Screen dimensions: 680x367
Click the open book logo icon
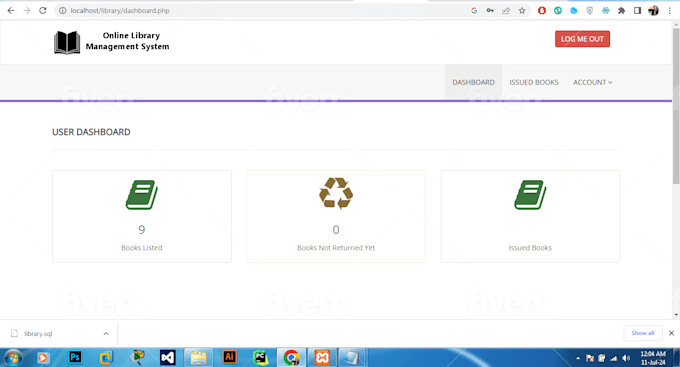click(x=67, y=42)
